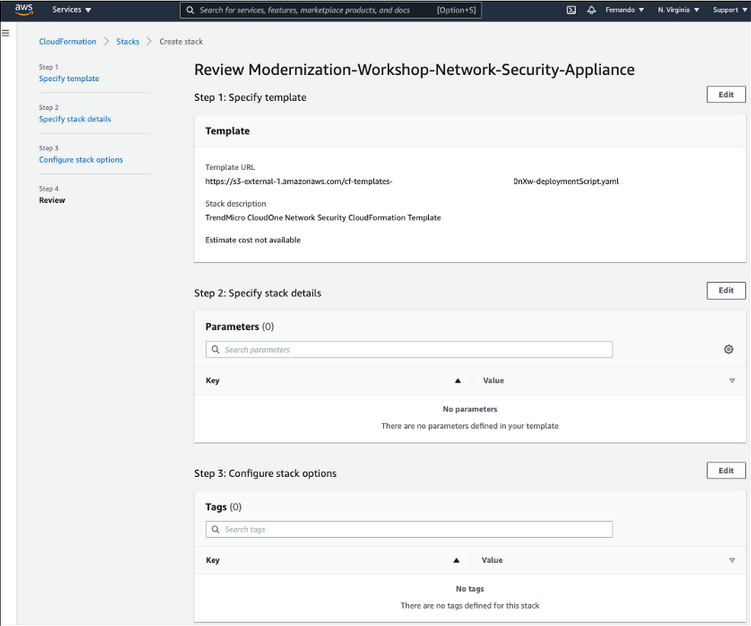This screenshot has width=751, height=626.
Task: Select the Template URL value text
Action: (412, 181)
